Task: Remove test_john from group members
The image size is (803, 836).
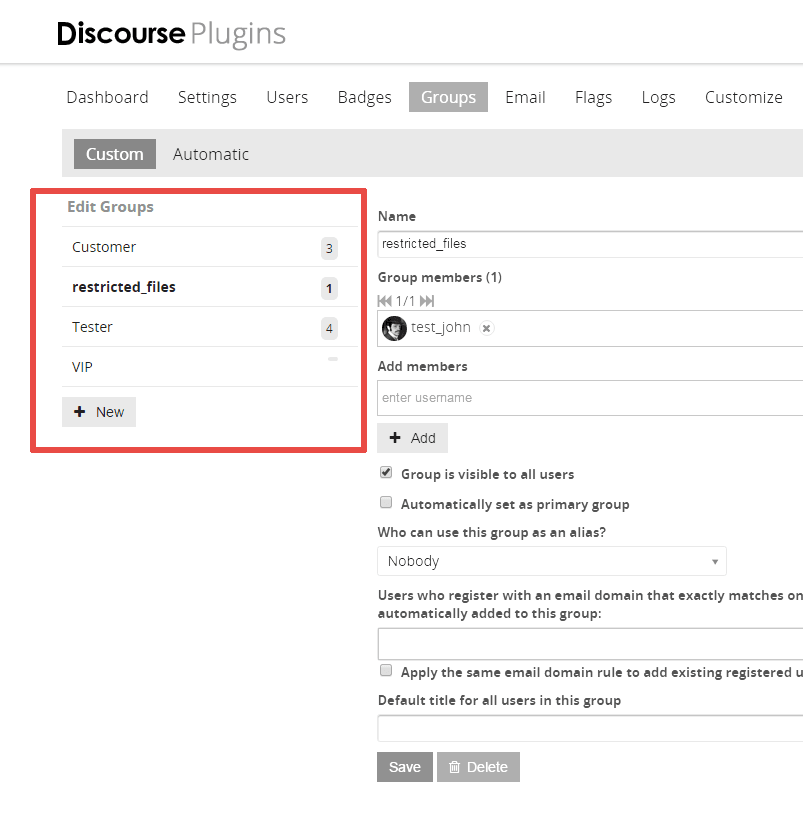Action: point(486,328)
